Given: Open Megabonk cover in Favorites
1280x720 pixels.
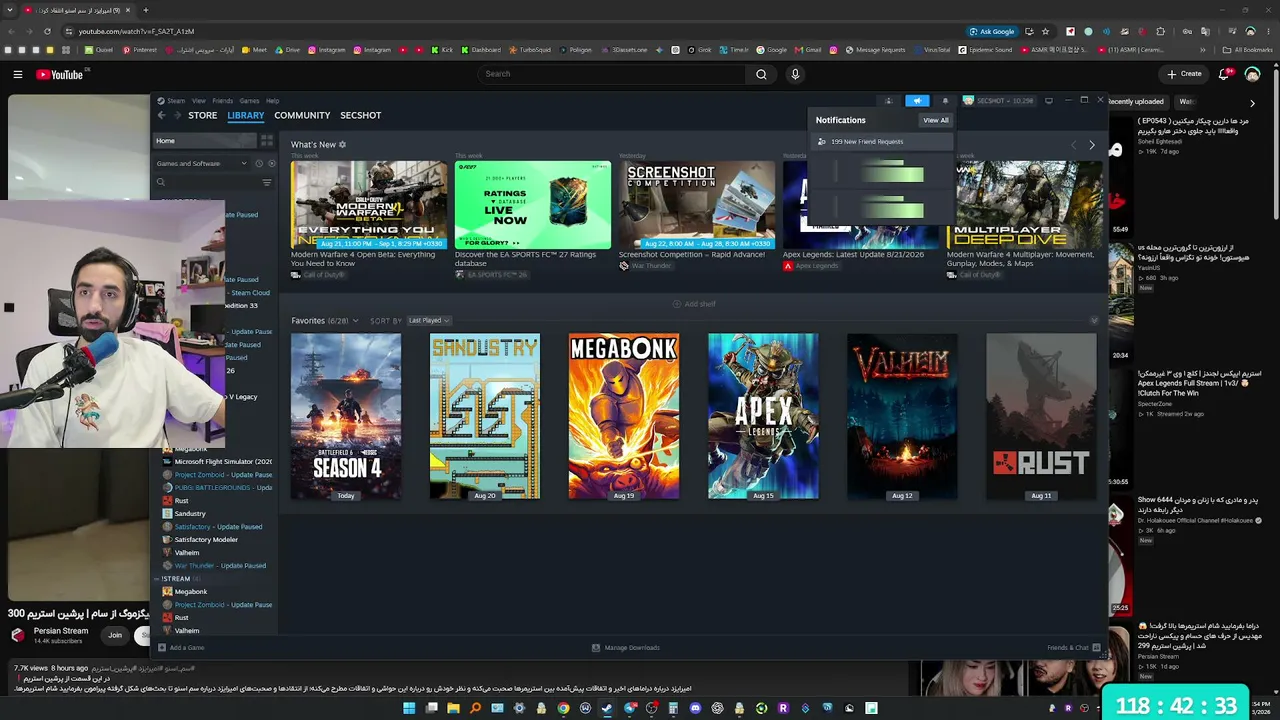Looking at the screenshot, I should point(624,416).
